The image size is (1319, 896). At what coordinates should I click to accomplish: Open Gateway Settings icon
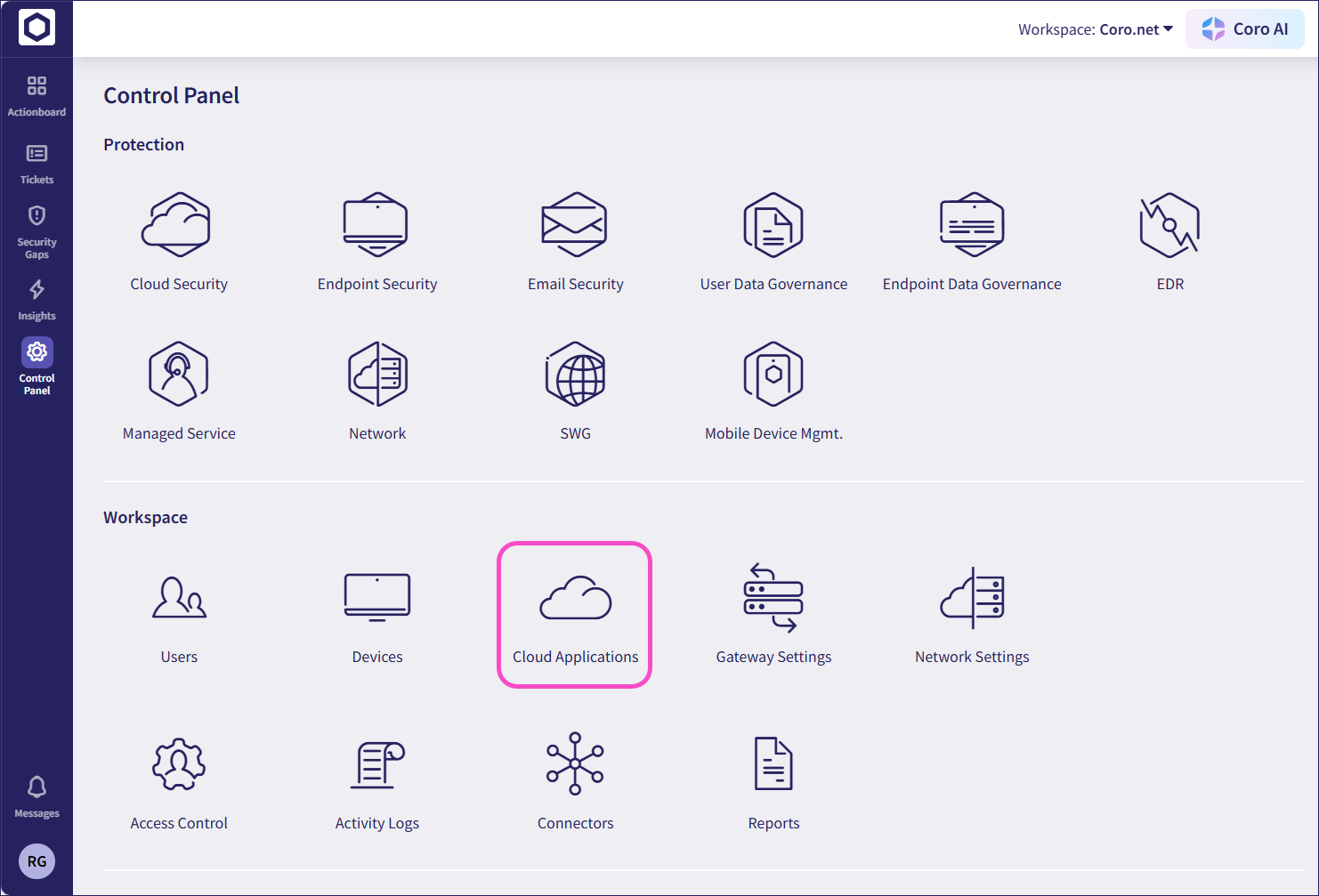click(773, 598)
